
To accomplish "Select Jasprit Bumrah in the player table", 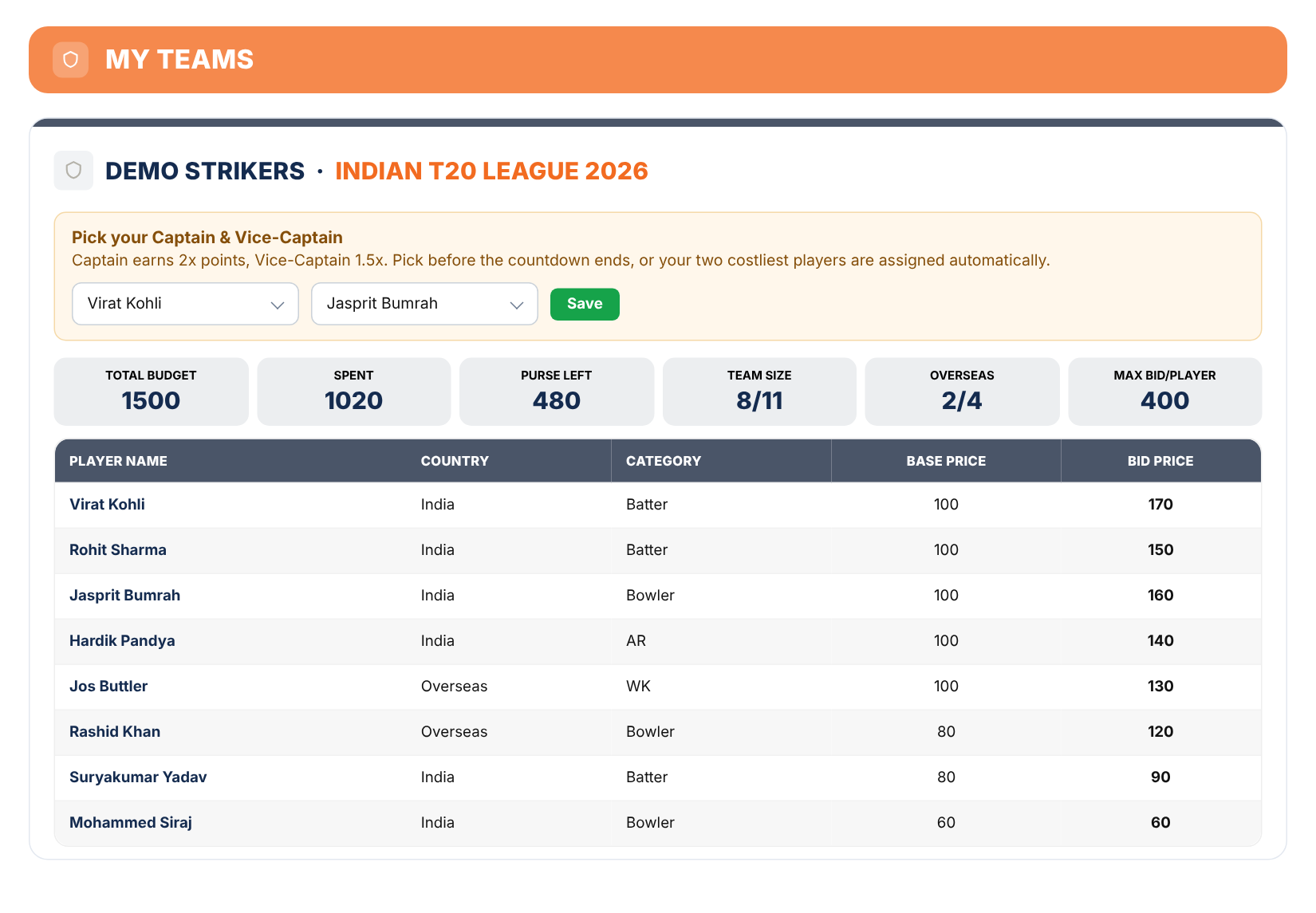I will 124,595.
